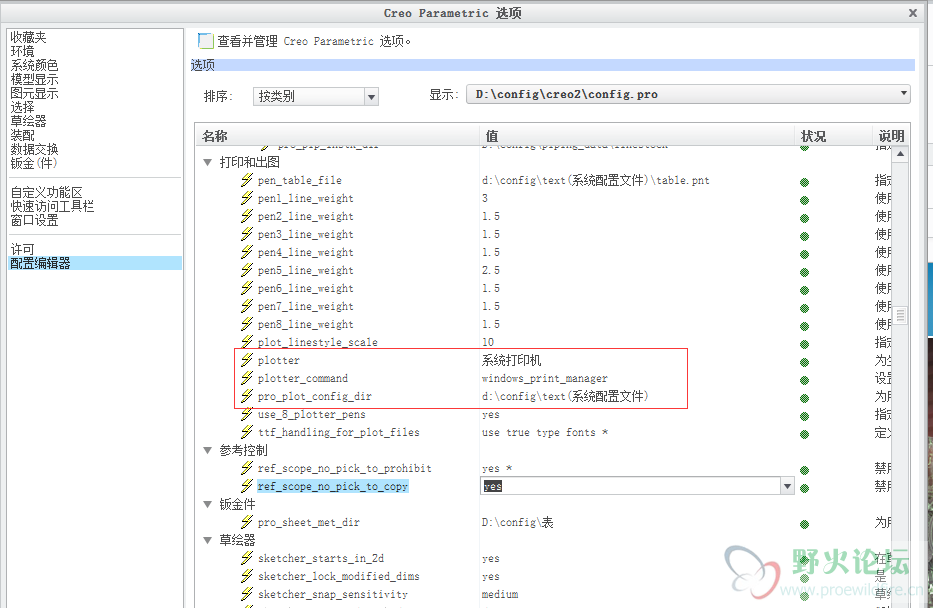Select 配置编辑器 in the left panel
Image resolution: width=933 pixels, height=608 pixels.
[95, 263]
